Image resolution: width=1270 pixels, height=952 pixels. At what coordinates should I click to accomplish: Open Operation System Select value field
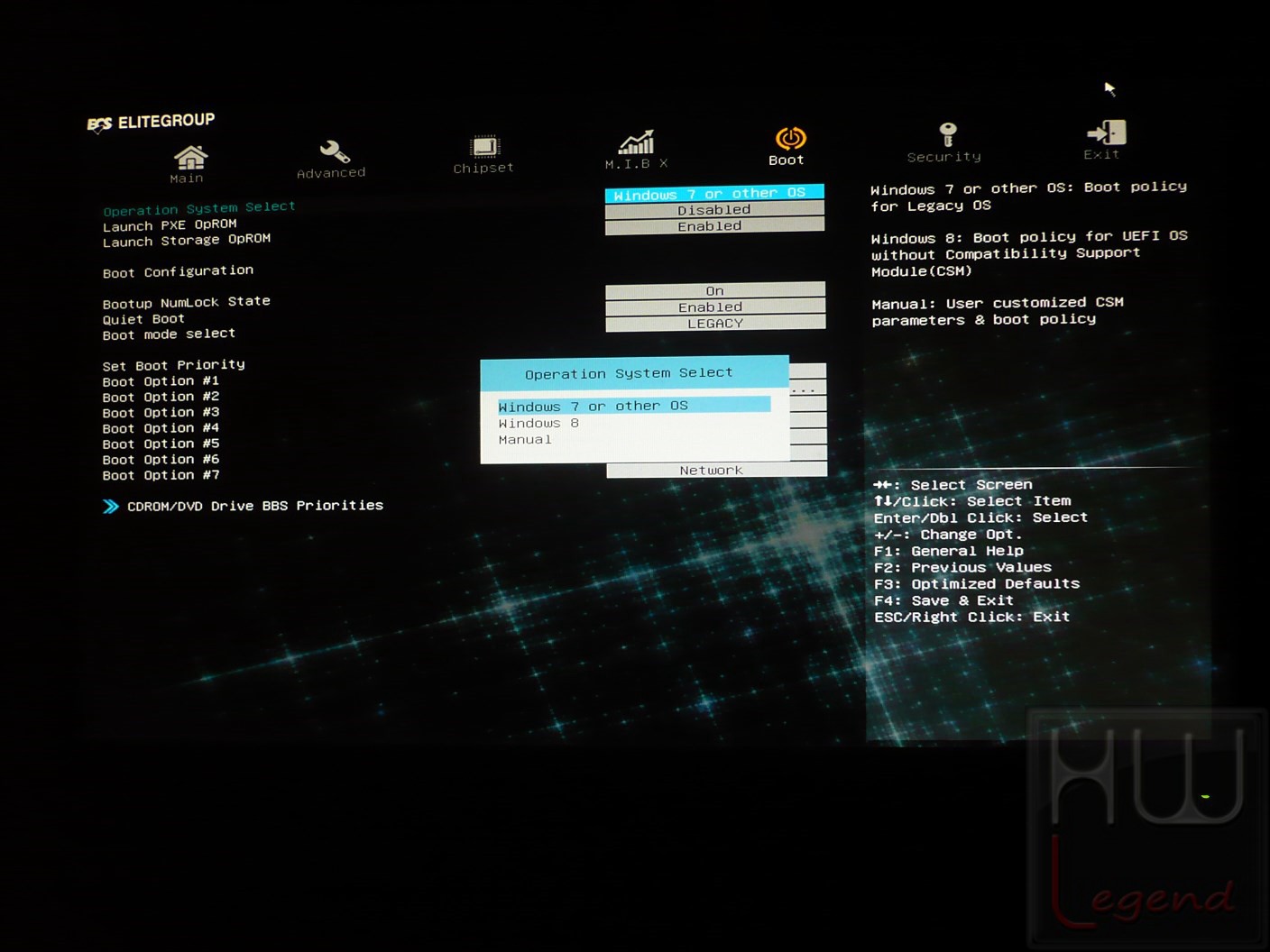[714, 193]
